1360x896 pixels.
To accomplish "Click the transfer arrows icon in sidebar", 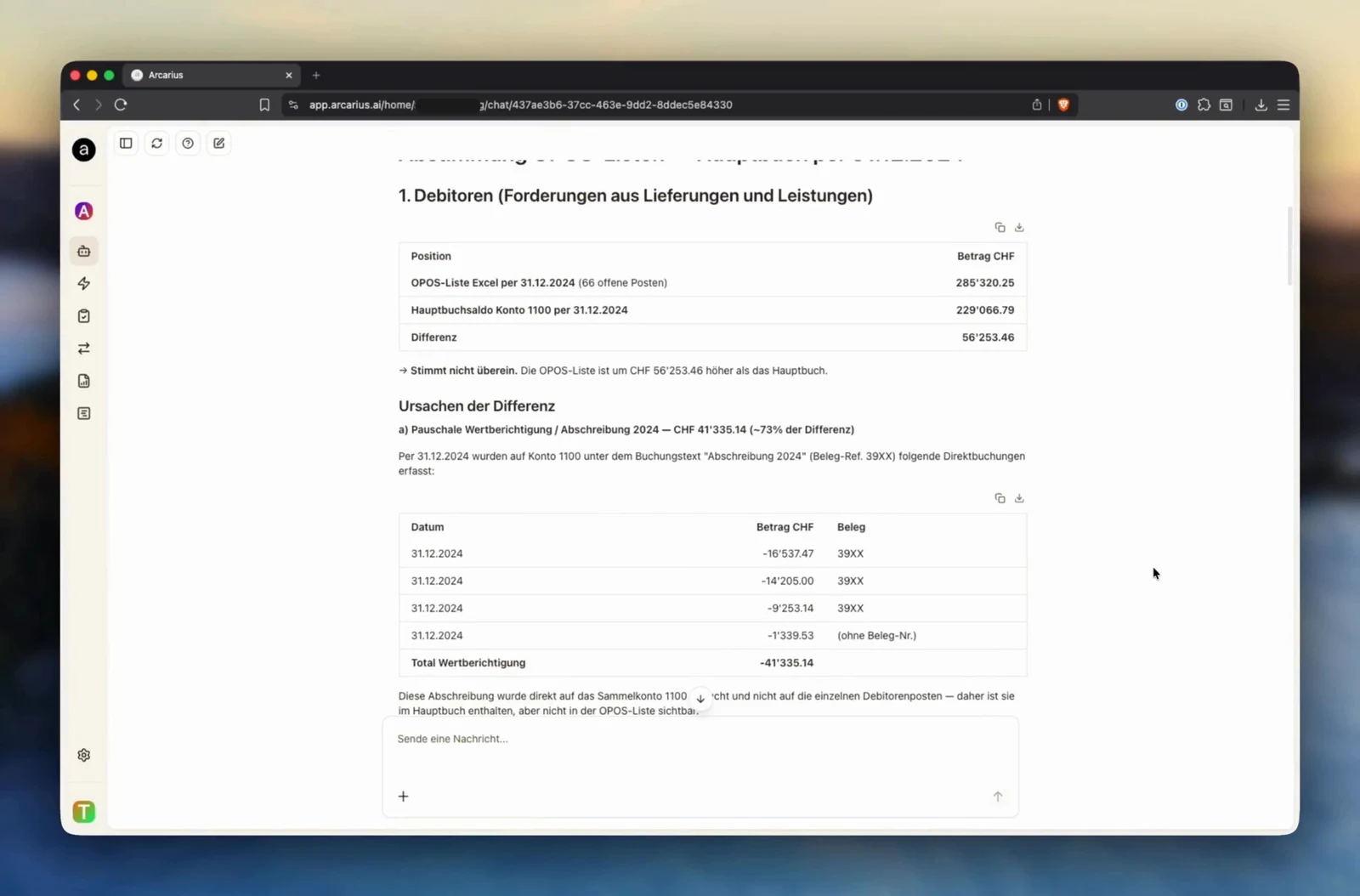I will 84,349.
